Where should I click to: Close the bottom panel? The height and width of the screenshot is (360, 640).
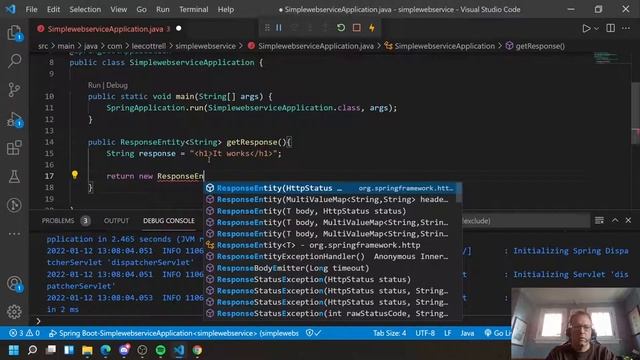628,220
